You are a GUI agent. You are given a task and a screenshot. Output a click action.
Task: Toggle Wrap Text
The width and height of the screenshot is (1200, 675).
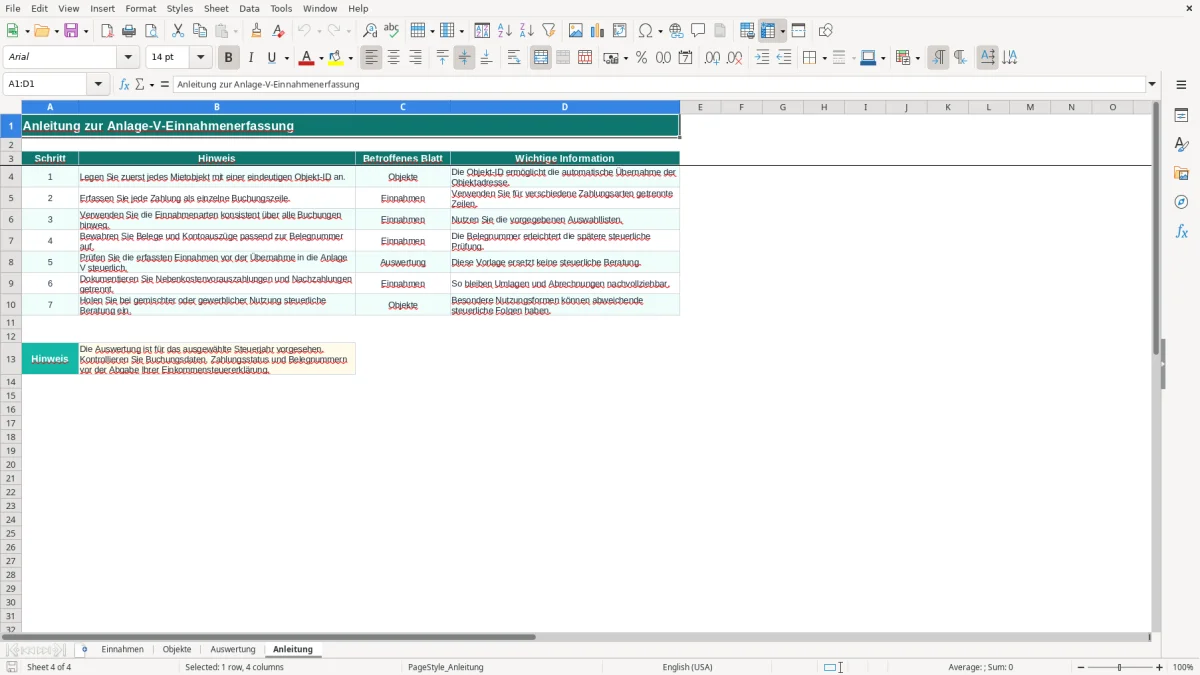point(514,58)
